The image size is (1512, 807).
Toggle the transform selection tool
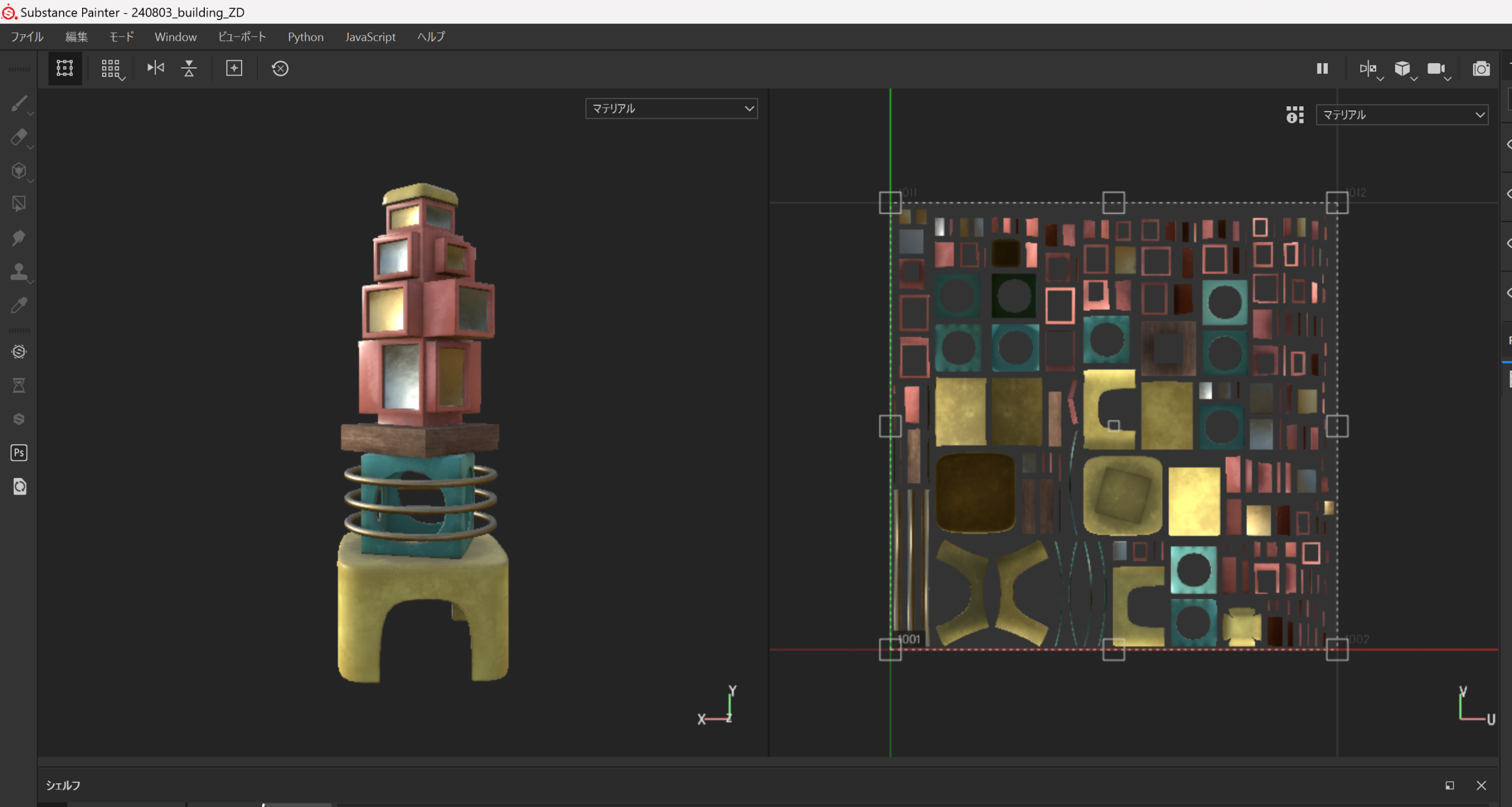64,69
